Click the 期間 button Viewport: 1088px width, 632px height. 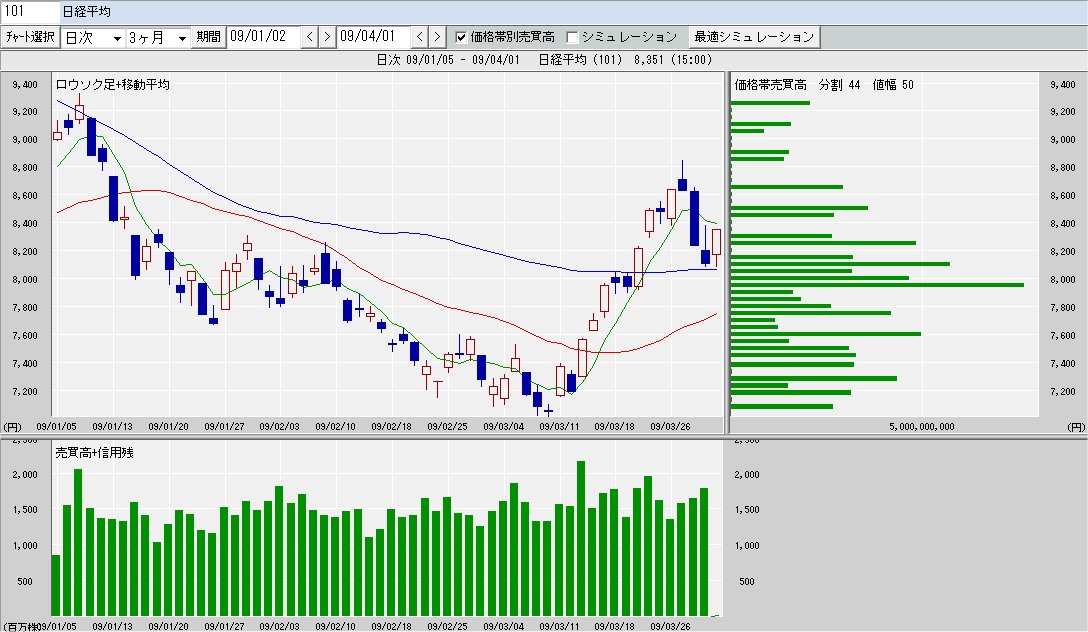[209, 37]
